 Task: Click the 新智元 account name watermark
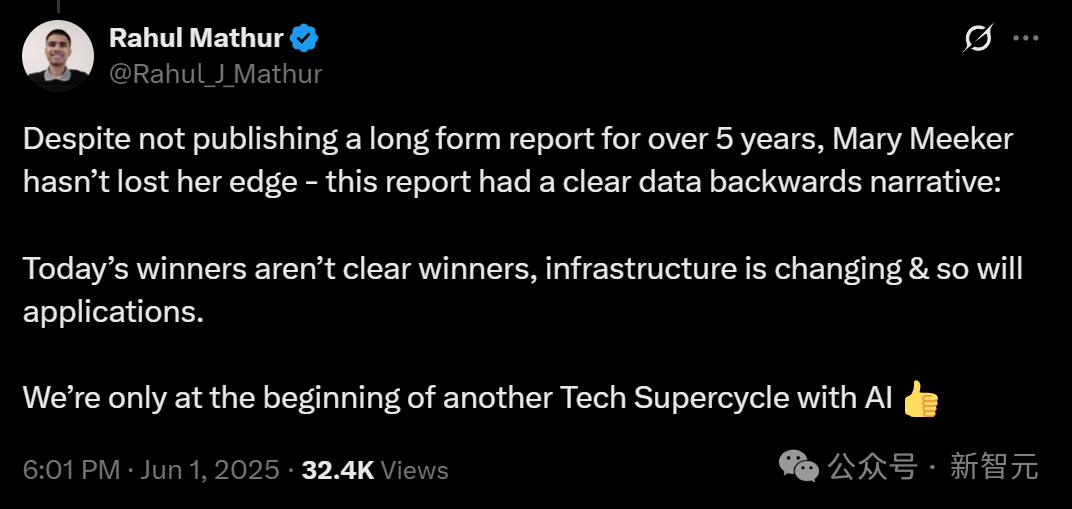[994, 466]
